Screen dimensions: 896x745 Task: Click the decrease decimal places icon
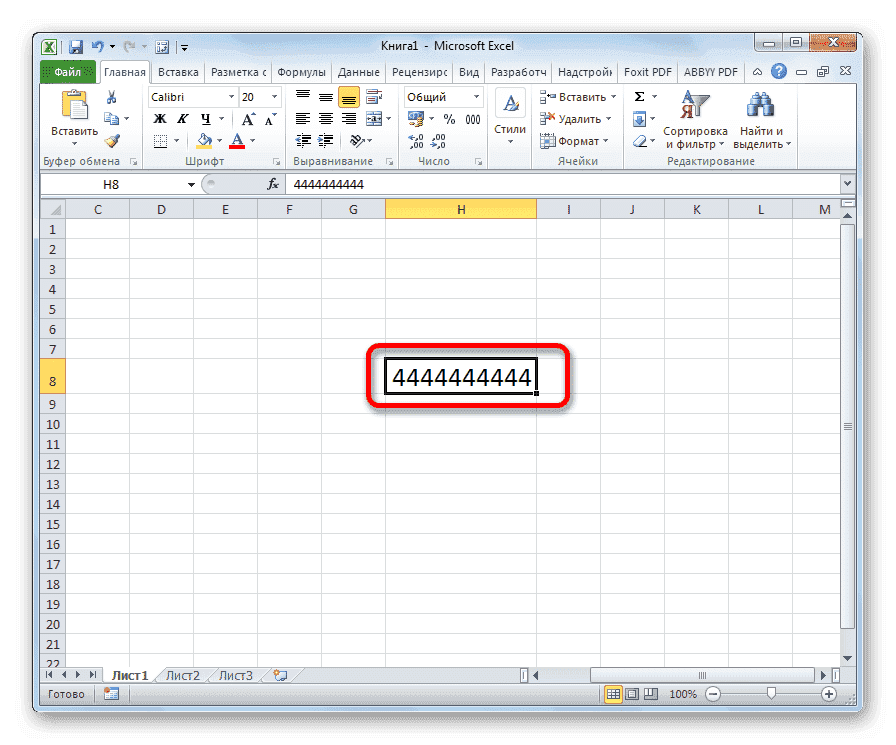tap(438, 142)
